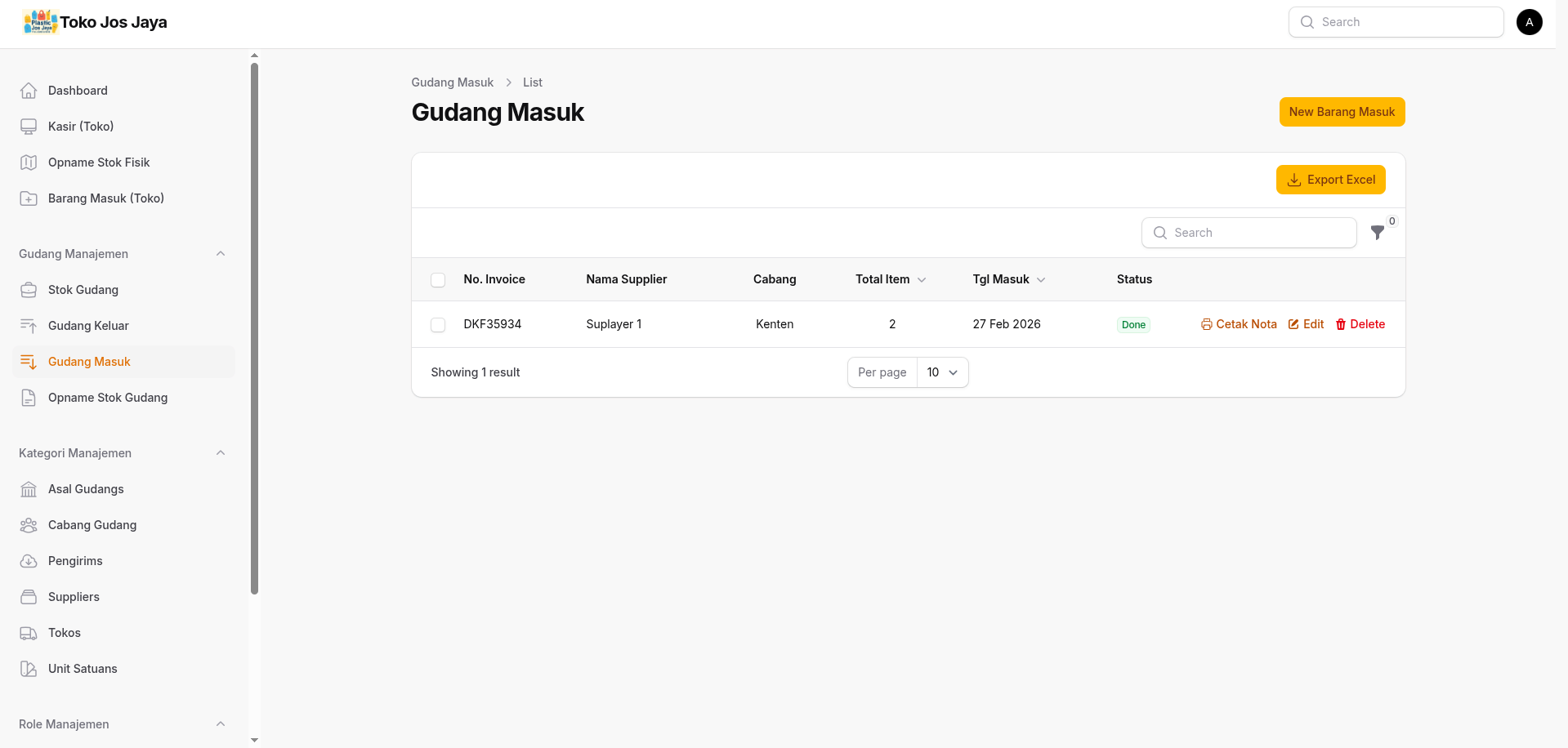Click the filter count badge showing 0
The height and width of the screenshot is (748, 1568).
point(1392,221)
